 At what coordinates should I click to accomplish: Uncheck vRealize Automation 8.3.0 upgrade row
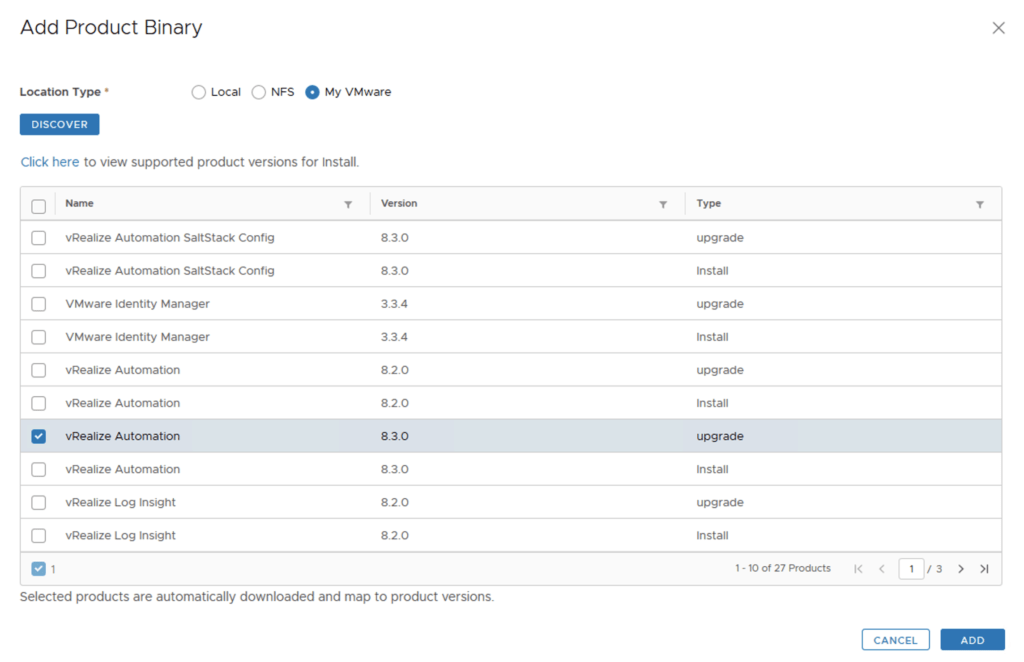pos(38,437)
